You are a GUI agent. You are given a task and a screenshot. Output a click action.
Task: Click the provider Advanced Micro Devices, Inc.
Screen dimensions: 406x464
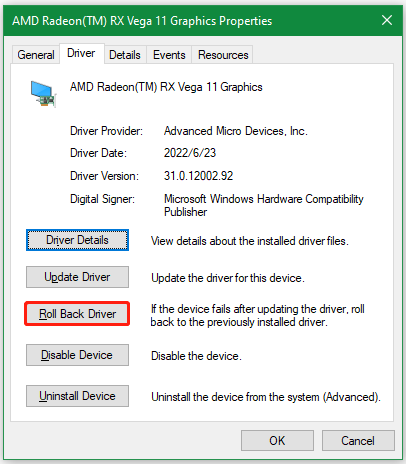235,131
